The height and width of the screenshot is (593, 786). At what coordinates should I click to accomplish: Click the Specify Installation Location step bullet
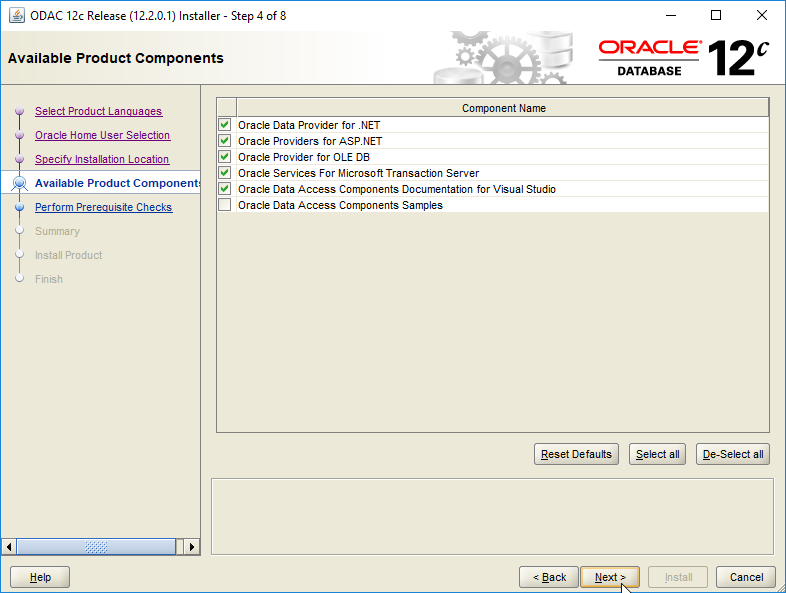click(20, 159)
